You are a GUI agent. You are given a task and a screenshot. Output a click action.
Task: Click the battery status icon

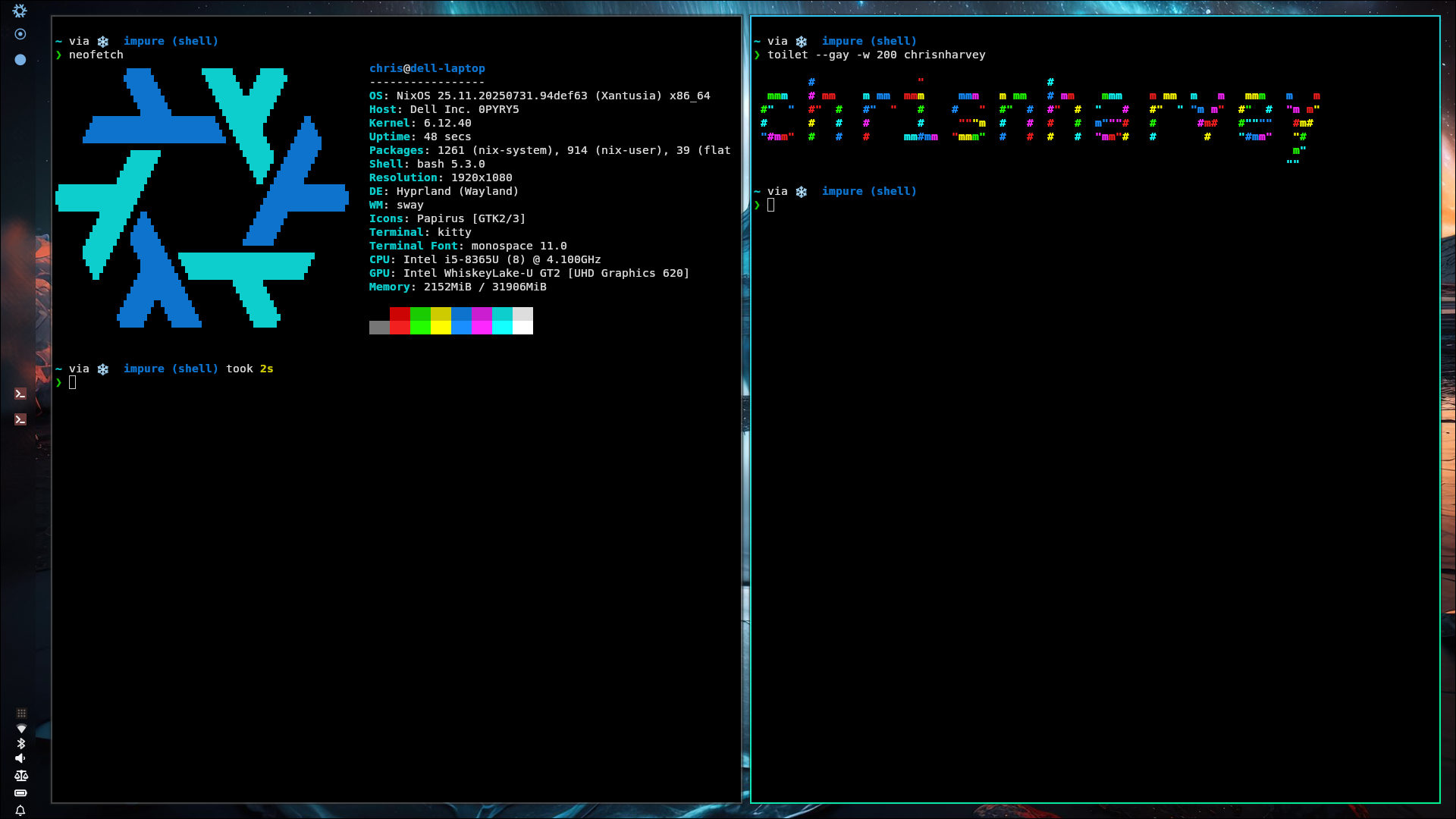tap(20, 793)
